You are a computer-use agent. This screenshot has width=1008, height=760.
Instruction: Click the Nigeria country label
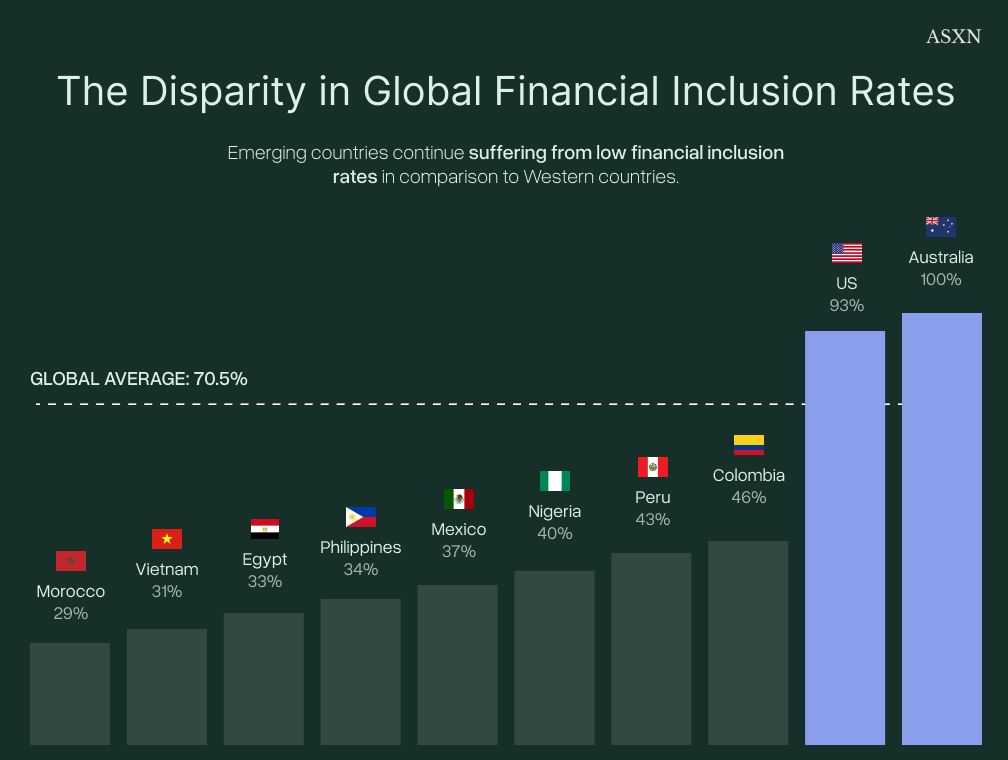click(x=555, y=512)
